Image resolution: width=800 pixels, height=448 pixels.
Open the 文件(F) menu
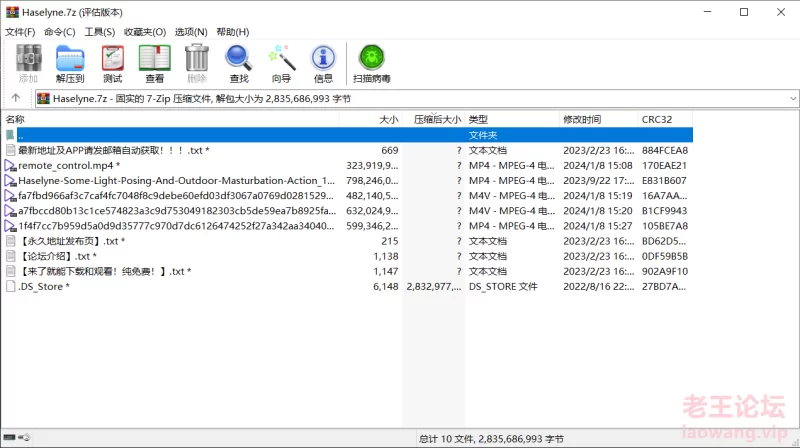pyautogui.click(x=20, y=32)
